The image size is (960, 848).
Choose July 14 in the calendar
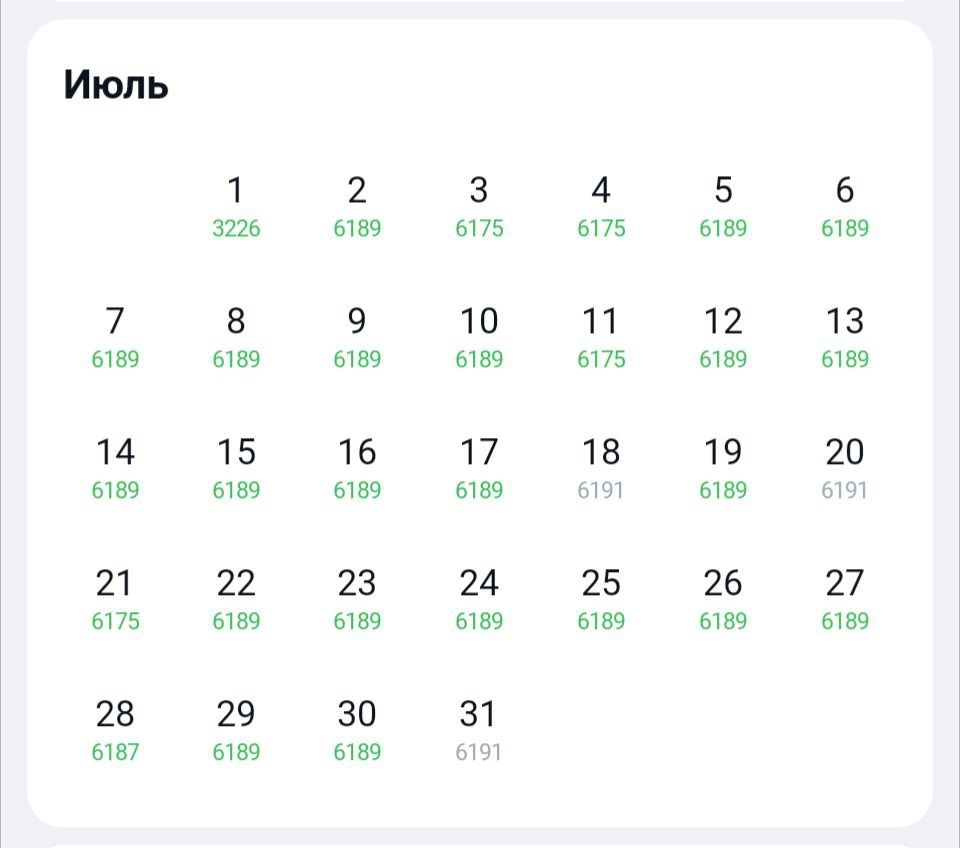115,468
